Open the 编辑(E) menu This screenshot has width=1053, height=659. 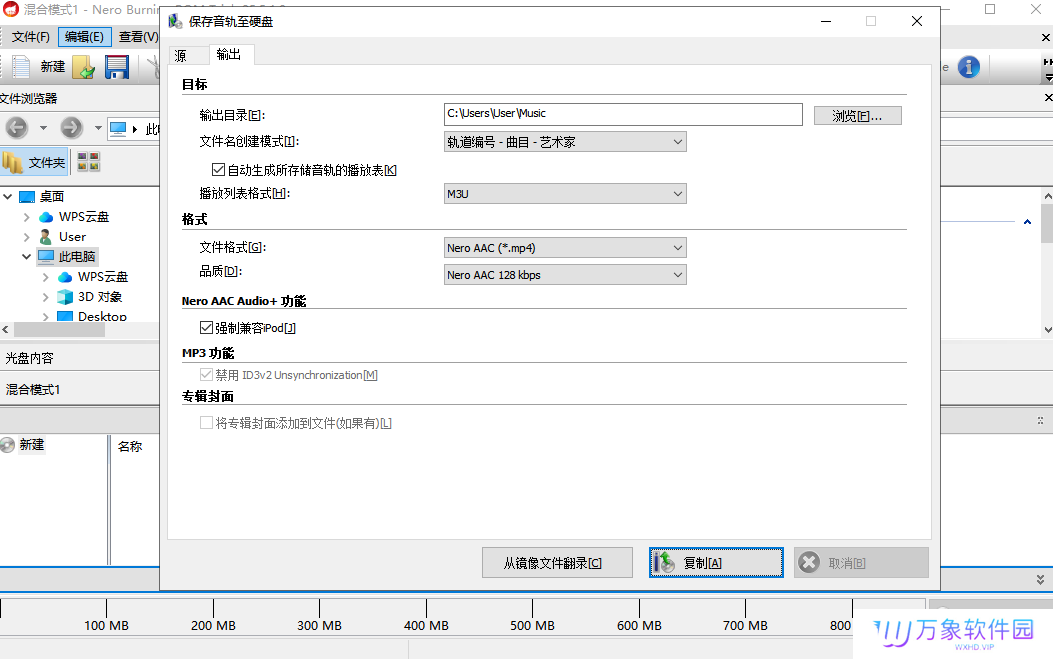[x=85, y=37]
